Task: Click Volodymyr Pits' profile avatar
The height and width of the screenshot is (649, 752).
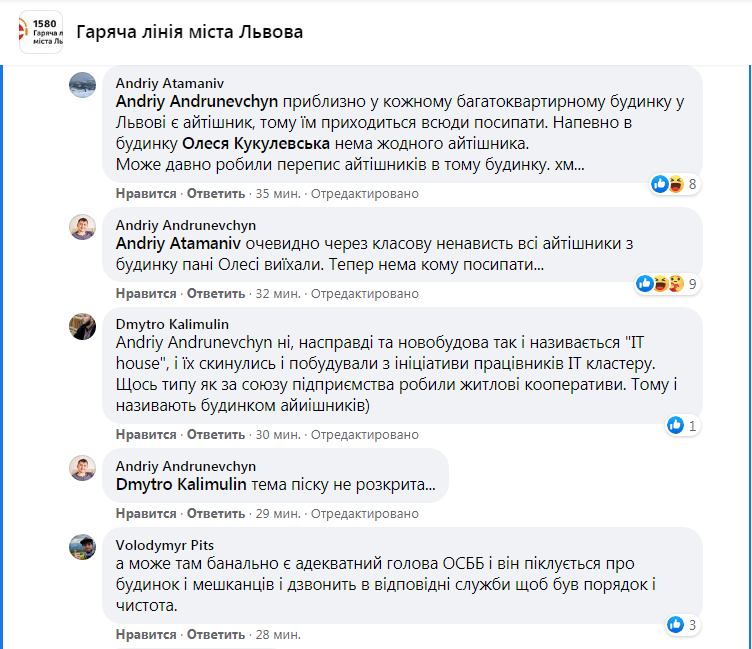Action: coord(82,546)
